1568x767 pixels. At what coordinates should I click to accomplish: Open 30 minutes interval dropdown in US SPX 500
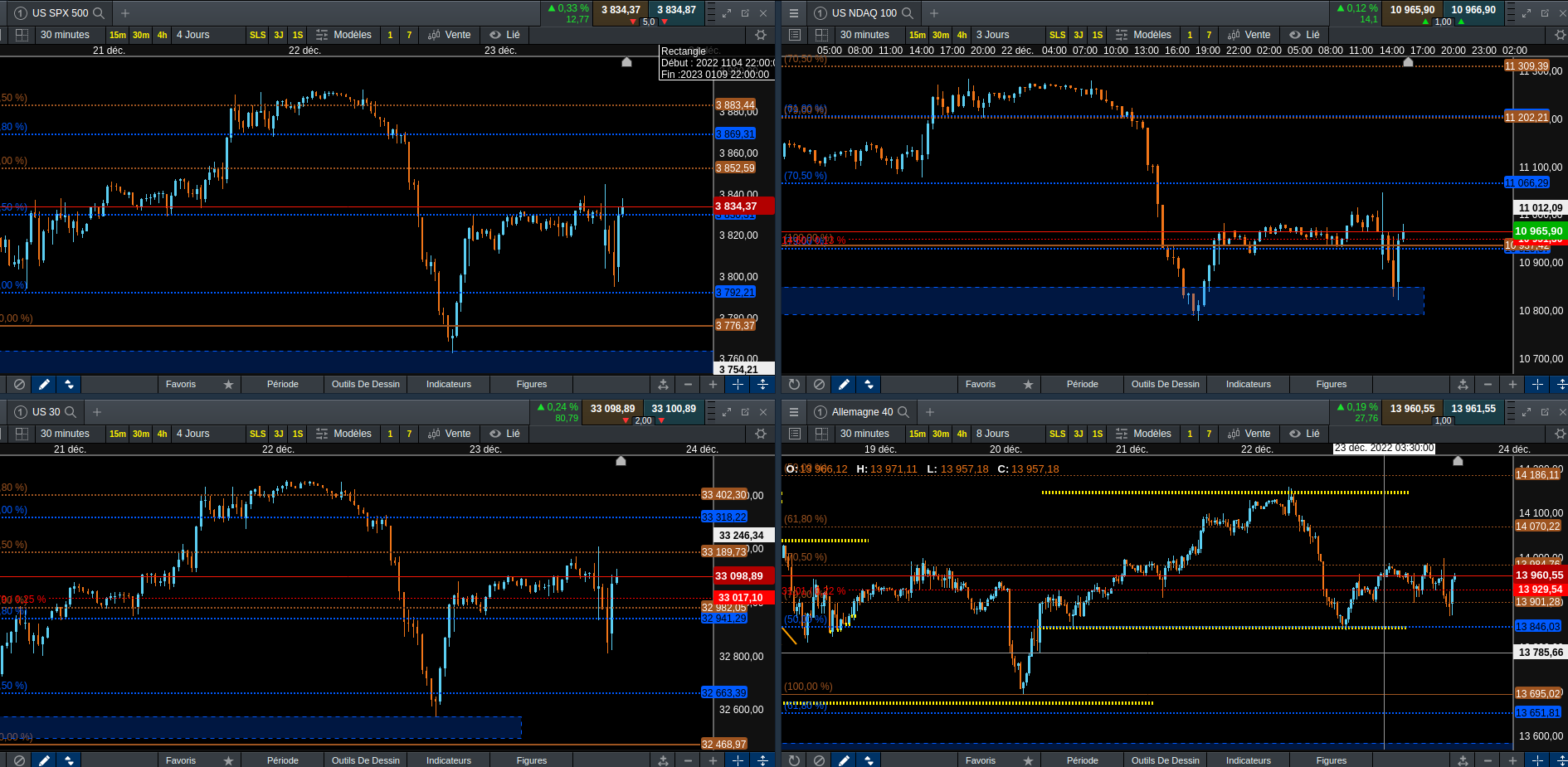[70, 35]
